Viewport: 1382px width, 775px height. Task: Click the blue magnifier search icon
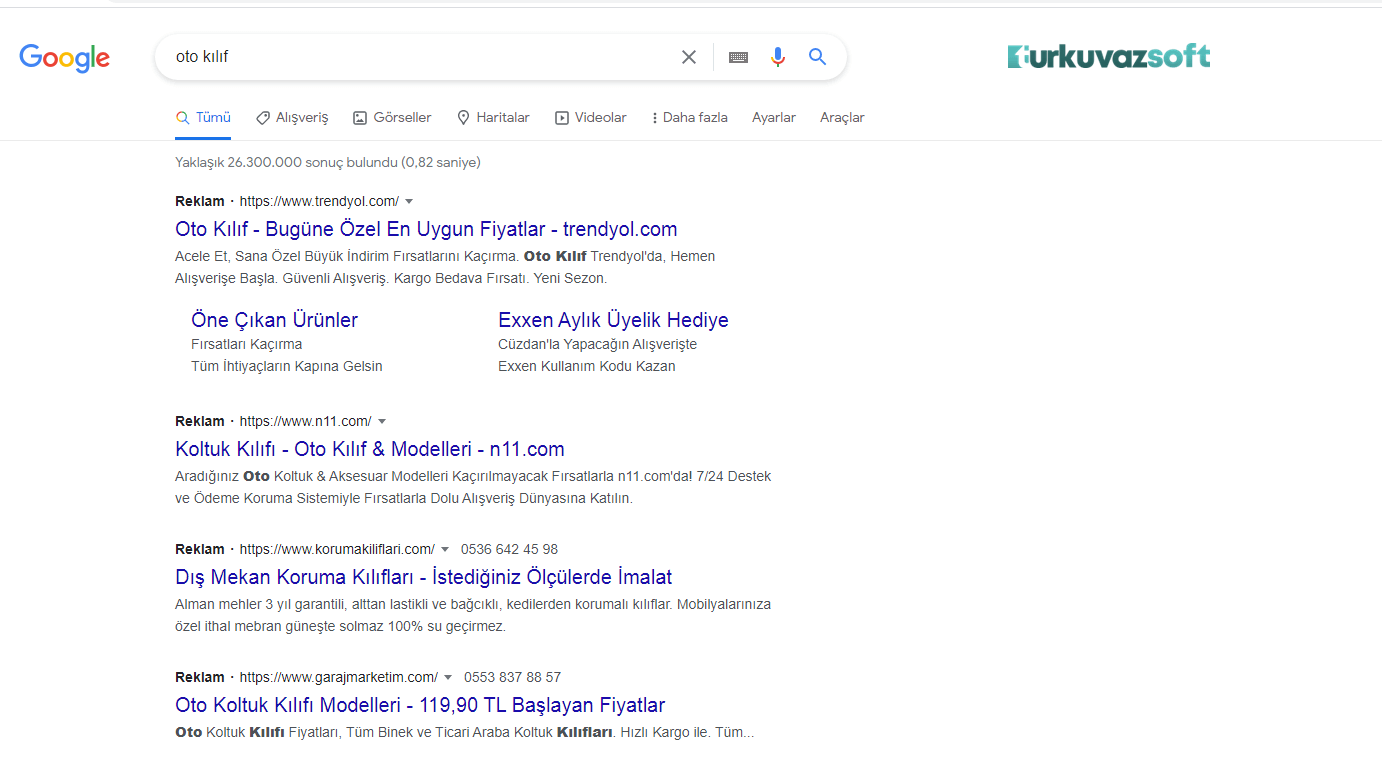(817, 57)
